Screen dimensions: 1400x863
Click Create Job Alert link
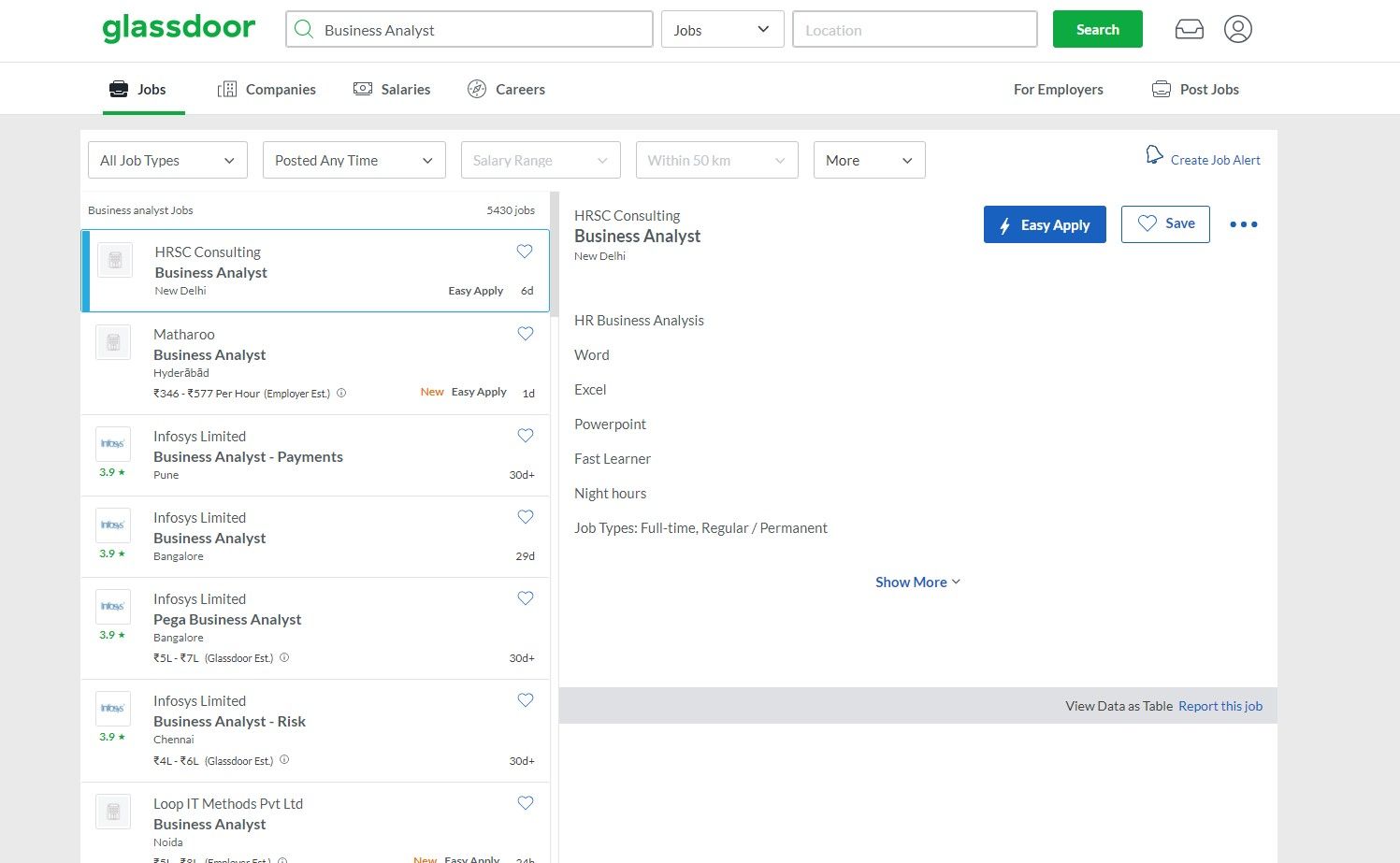click(x=1215, y=160)
